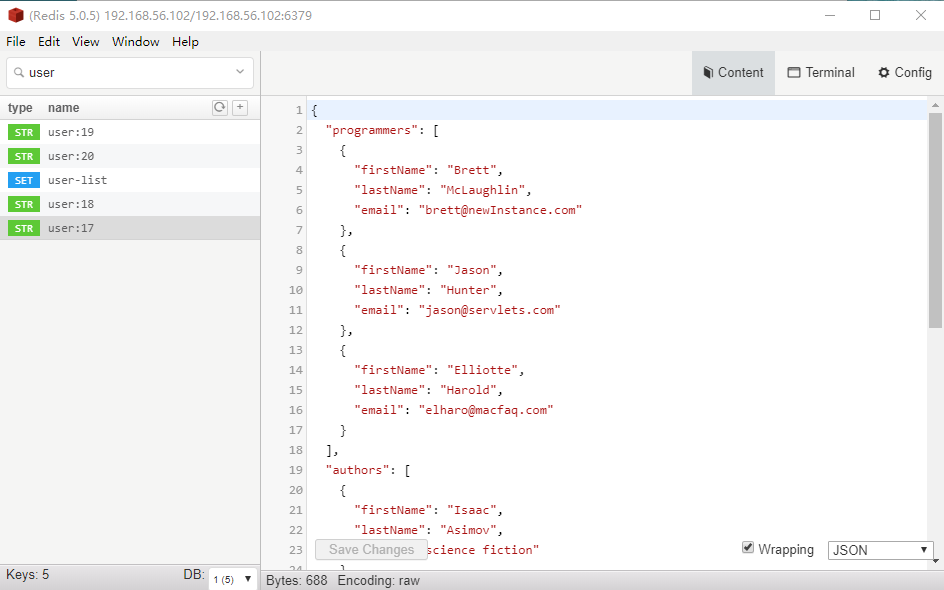Click "jason@servlets.com" email value
Image resolution: width=944 pixels, height=590 pixels.
489,309
